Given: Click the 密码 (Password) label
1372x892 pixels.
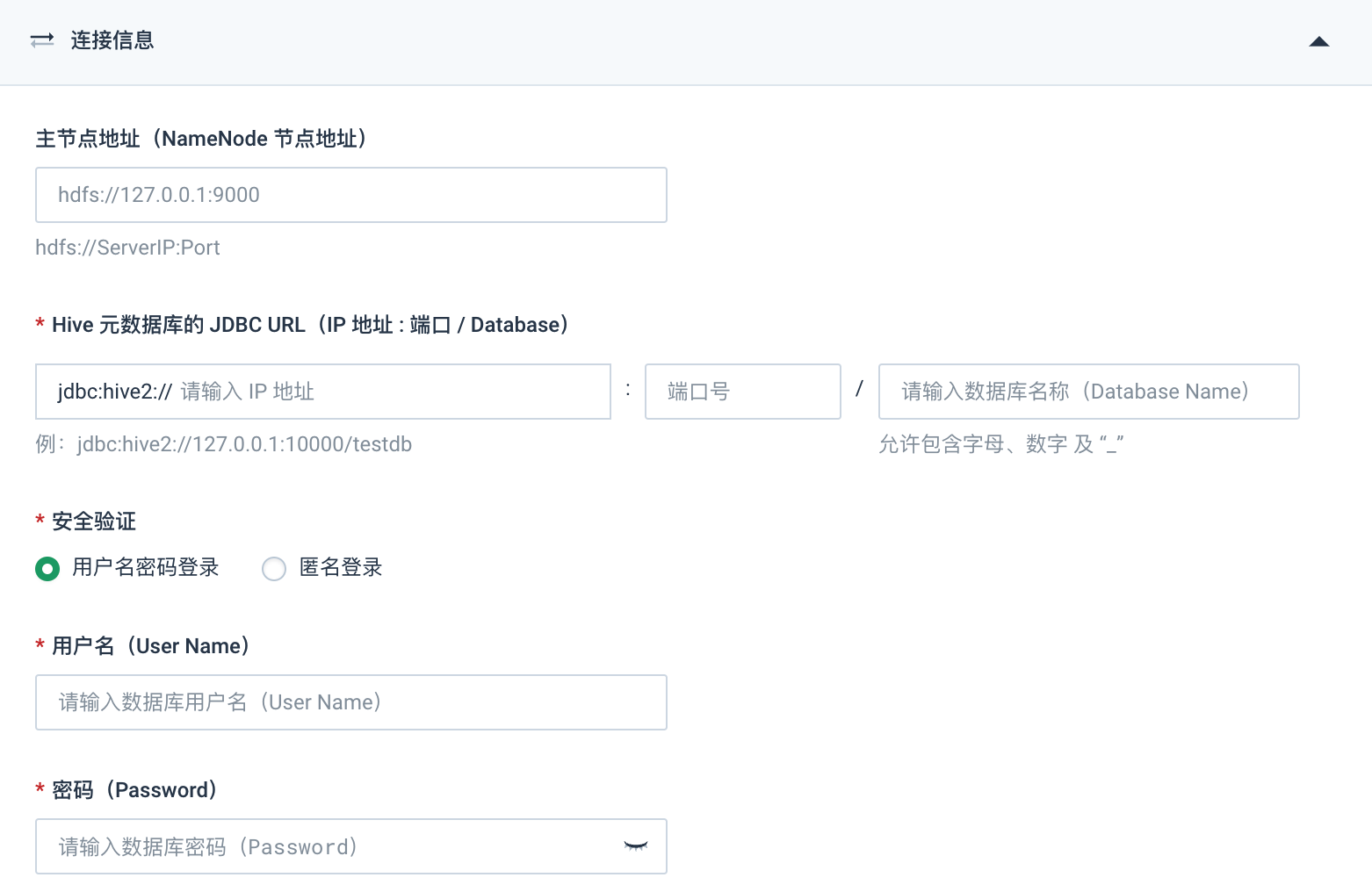Looking at the screenshot, I should (x=134, y=790).
